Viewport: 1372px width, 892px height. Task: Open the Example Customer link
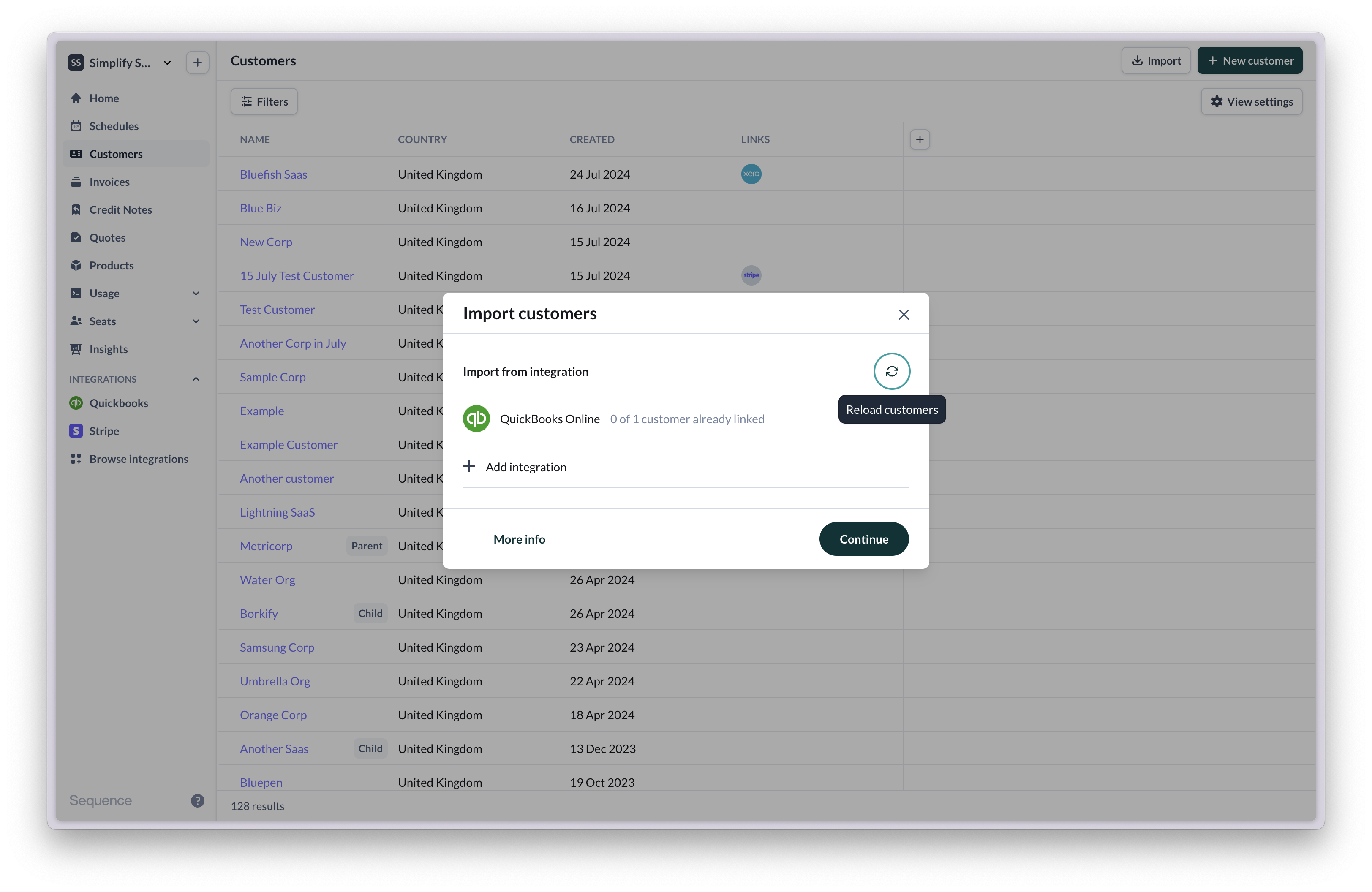[x=288, y=445]
